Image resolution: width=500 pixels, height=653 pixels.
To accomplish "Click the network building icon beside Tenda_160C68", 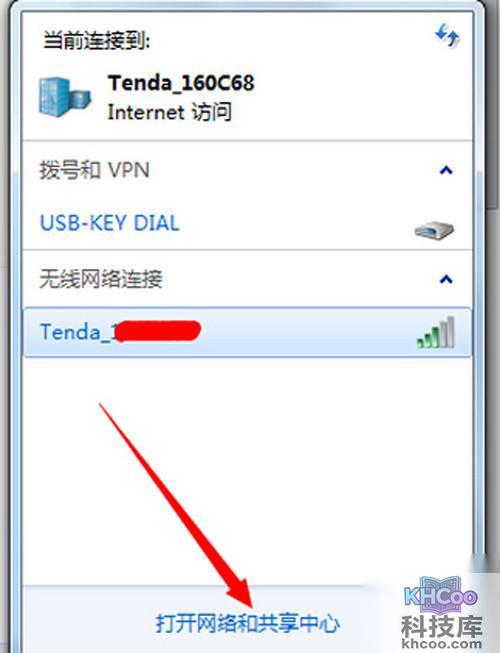I will pyautogui.click(x=64, y=97).
